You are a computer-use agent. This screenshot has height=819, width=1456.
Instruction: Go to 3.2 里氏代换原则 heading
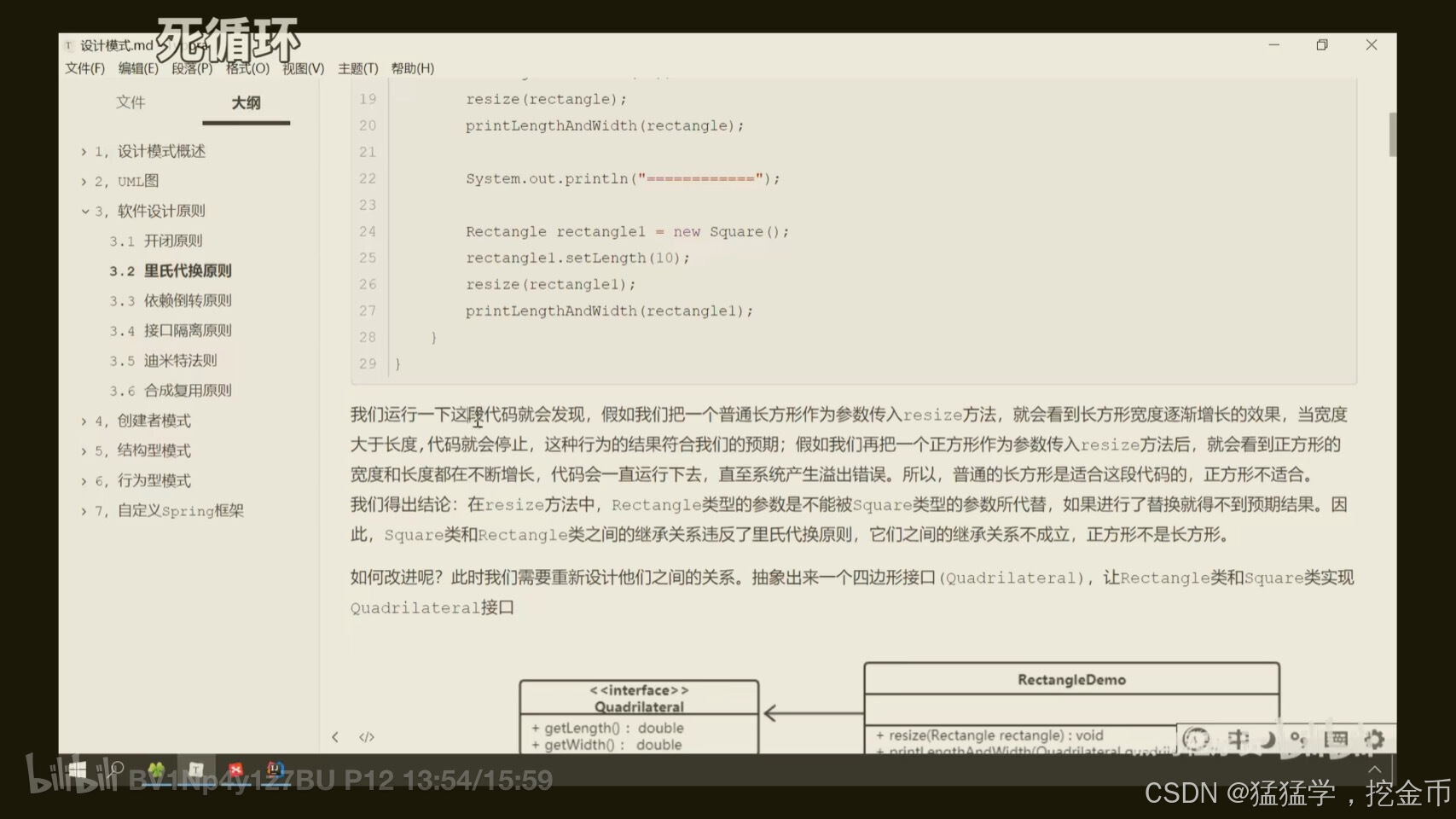(x=171, y=270)
